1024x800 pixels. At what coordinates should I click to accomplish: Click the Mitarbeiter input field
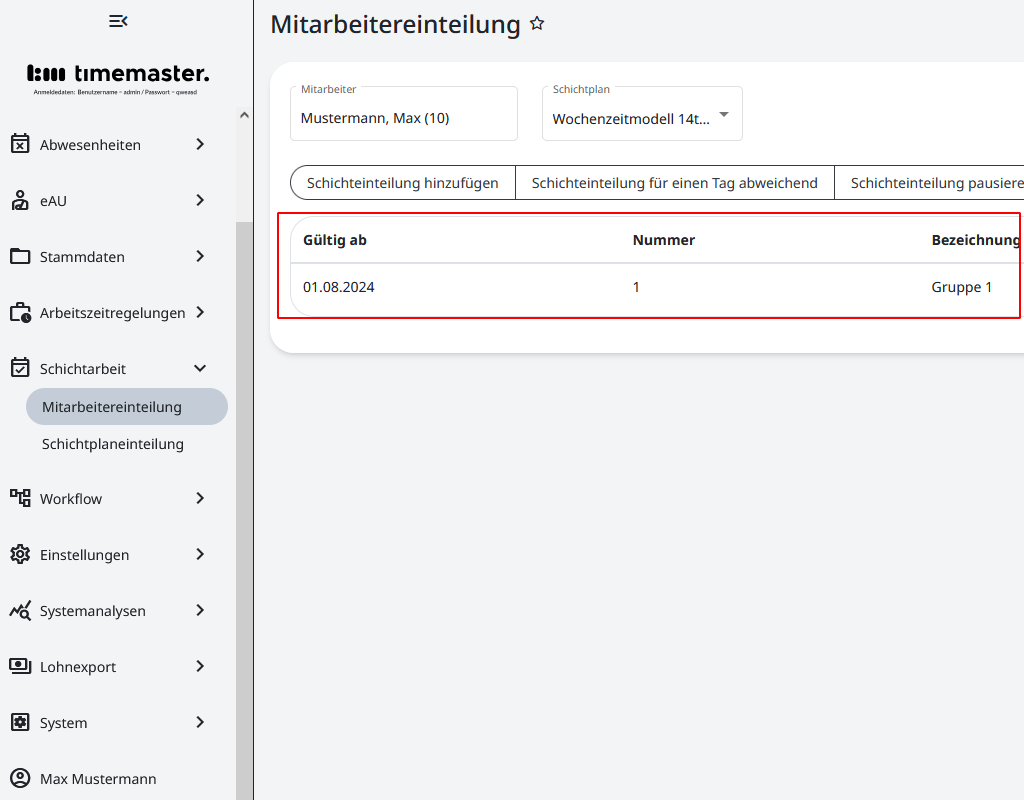(404, 118)
